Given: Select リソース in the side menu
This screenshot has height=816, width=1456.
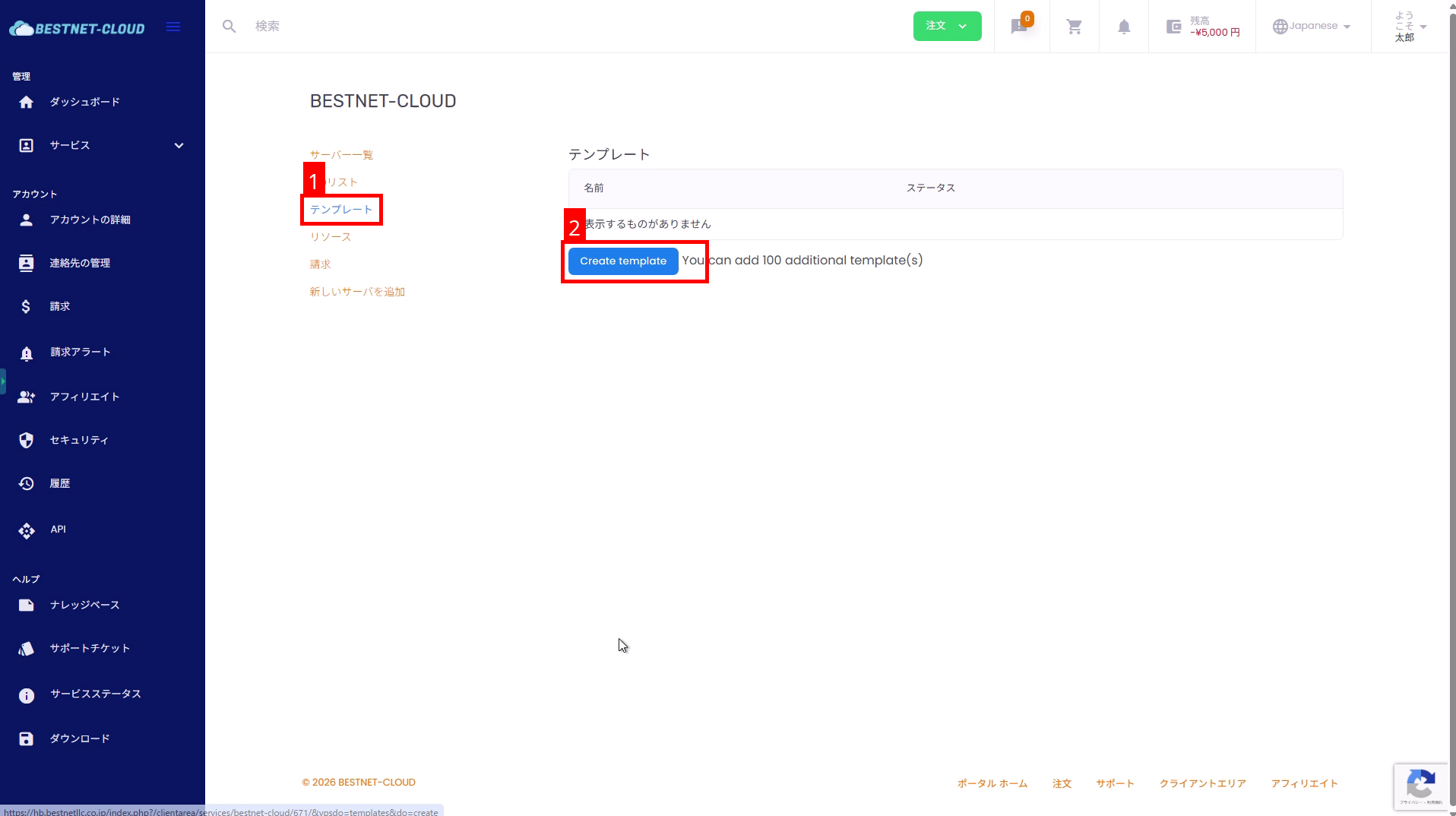Looking at the screenshot, I should point(331,237).
